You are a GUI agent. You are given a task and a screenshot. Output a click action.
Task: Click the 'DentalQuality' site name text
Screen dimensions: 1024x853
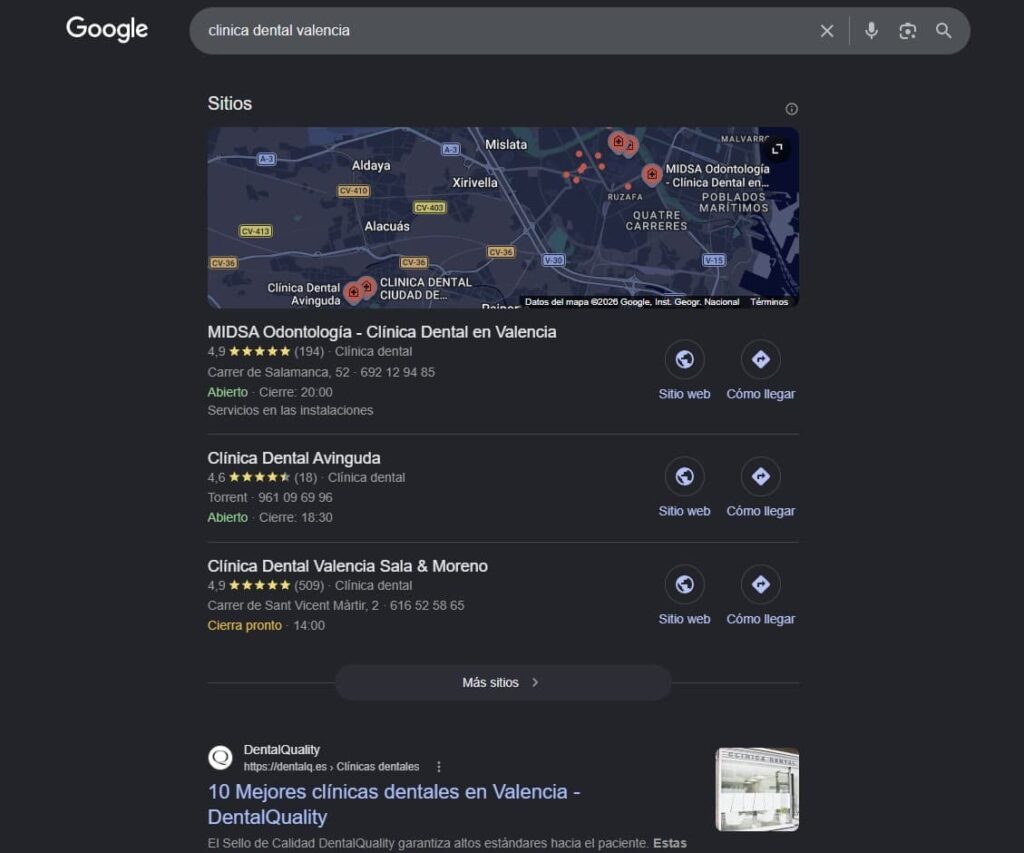(x=281, y=750)
